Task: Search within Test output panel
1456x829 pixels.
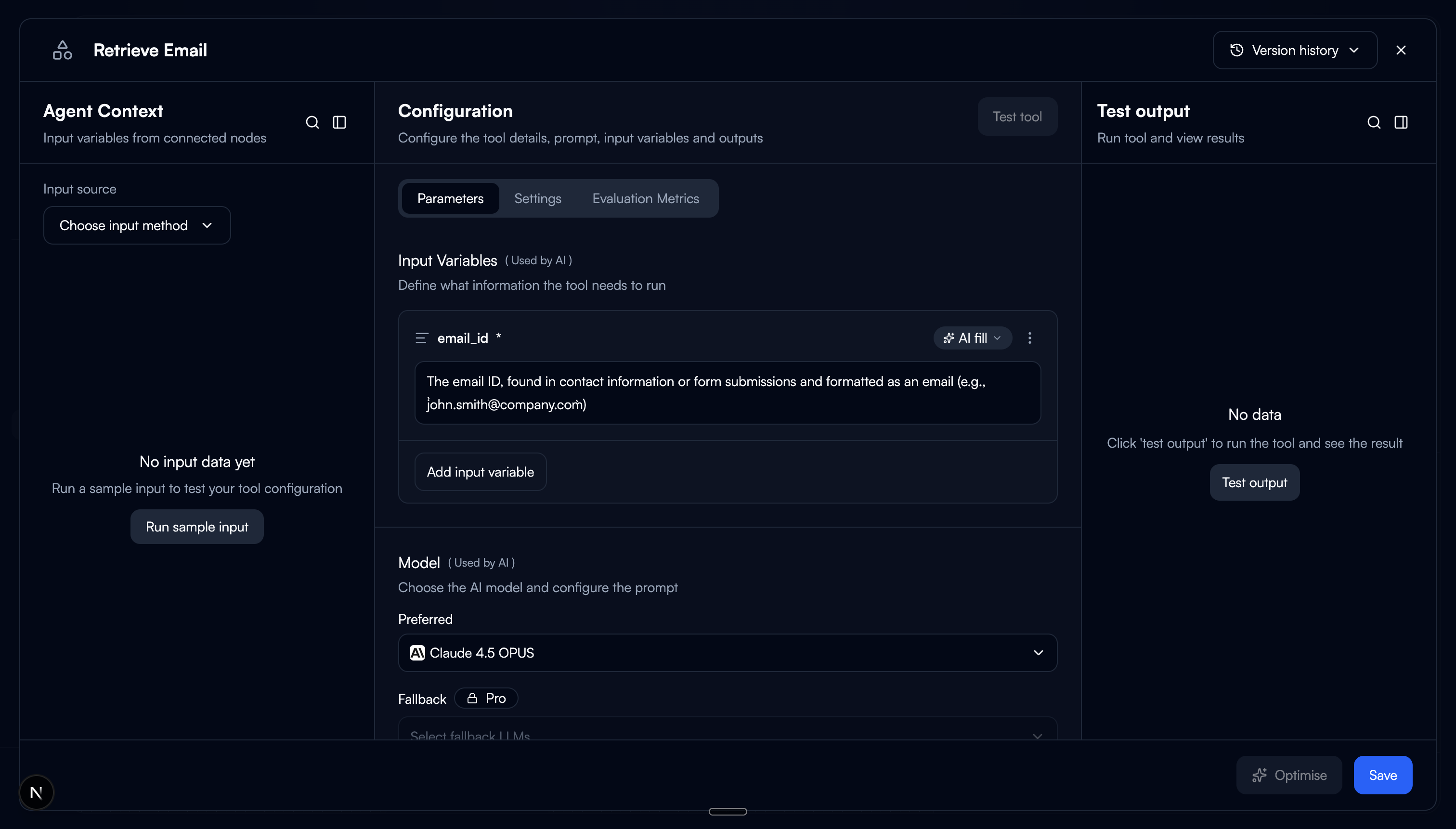Action: point(1374,122)
